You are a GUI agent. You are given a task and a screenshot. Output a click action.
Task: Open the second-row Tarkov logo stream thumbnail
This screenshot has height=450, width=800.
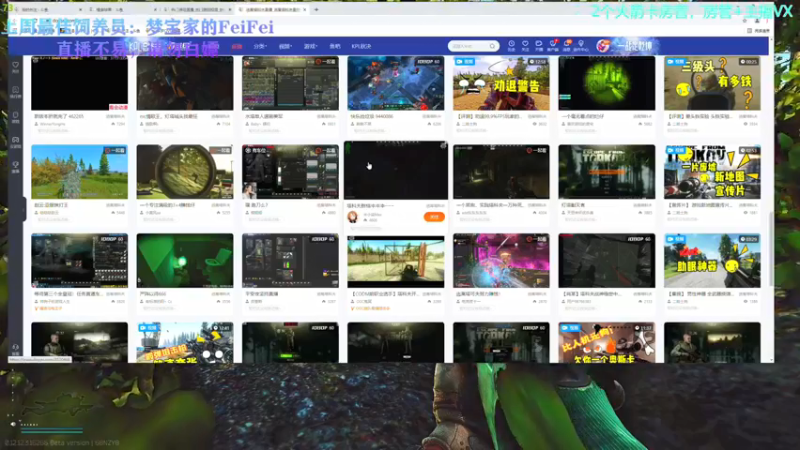click(607, 172)
